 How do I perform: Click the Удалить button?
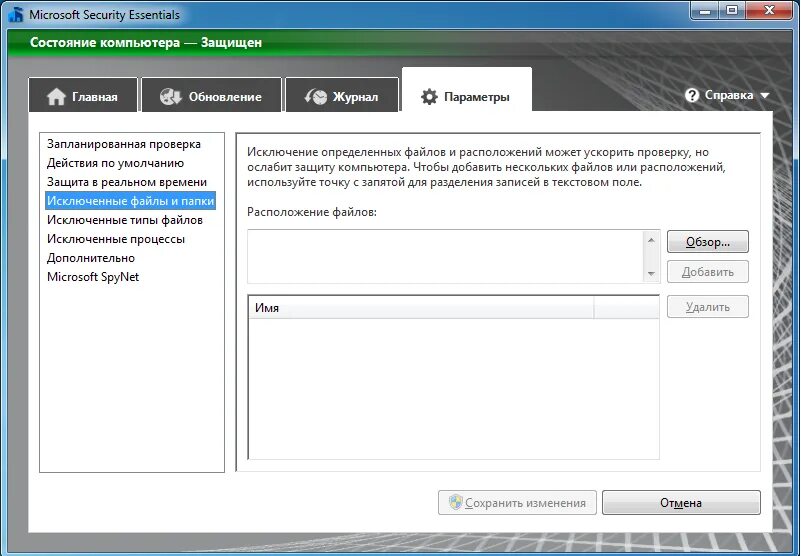coord(708,307)
